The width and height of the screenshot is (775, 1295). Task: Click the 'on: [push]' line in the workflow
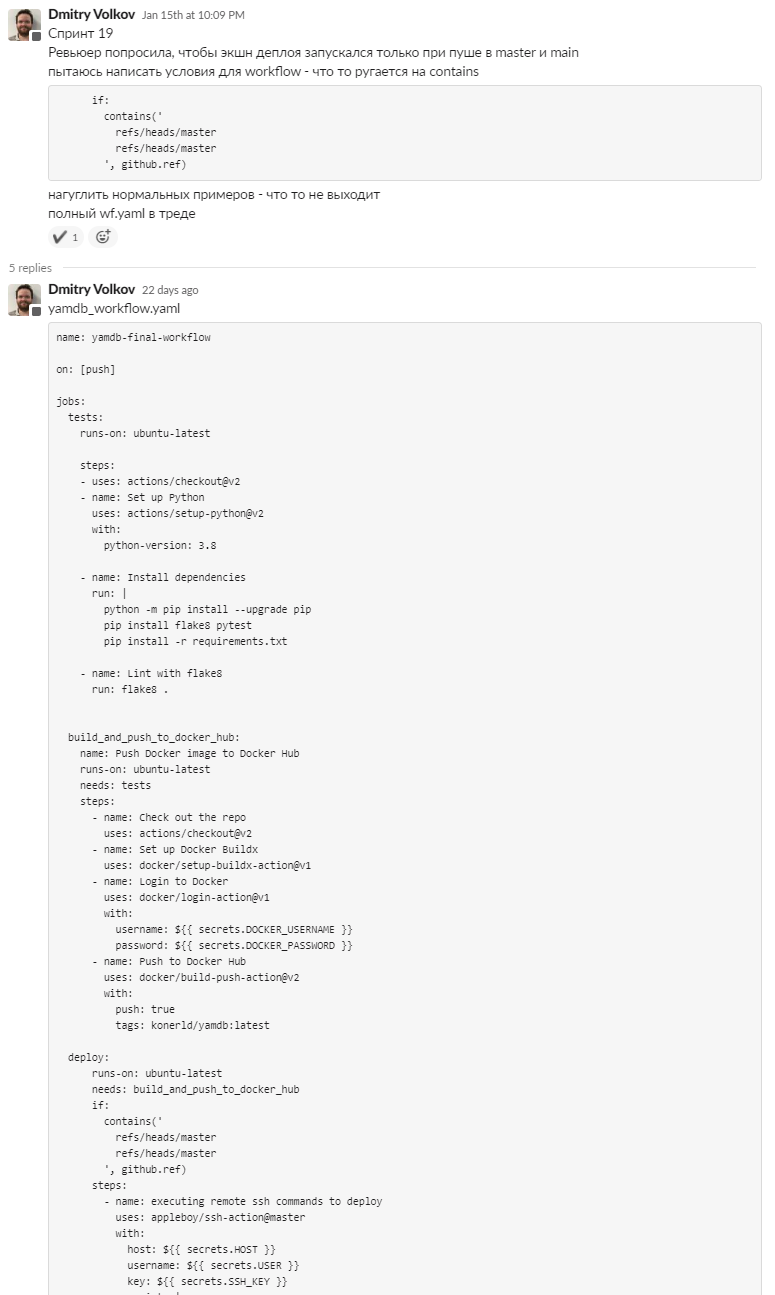[x=86, y=370]
